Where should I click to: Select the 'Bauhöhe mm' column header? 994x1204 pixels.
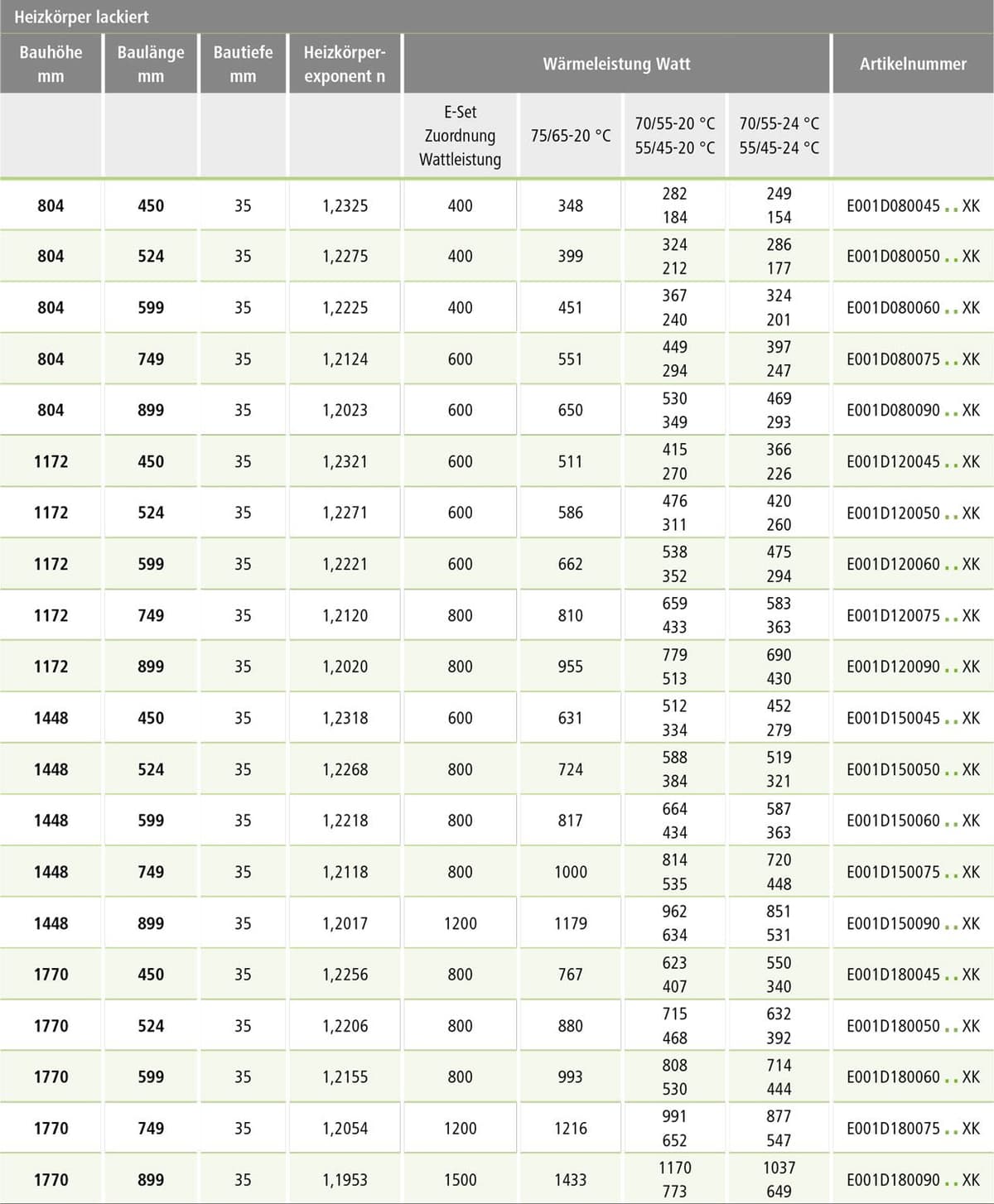51,64
